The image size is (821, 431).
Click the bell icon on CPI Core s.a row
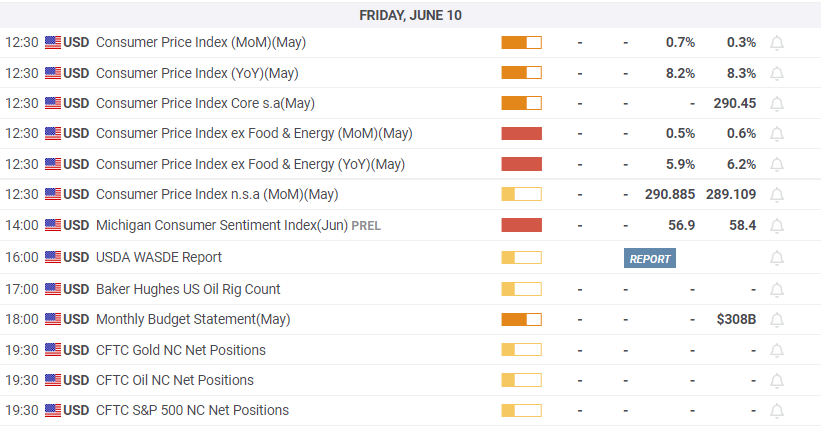[776, 104]
